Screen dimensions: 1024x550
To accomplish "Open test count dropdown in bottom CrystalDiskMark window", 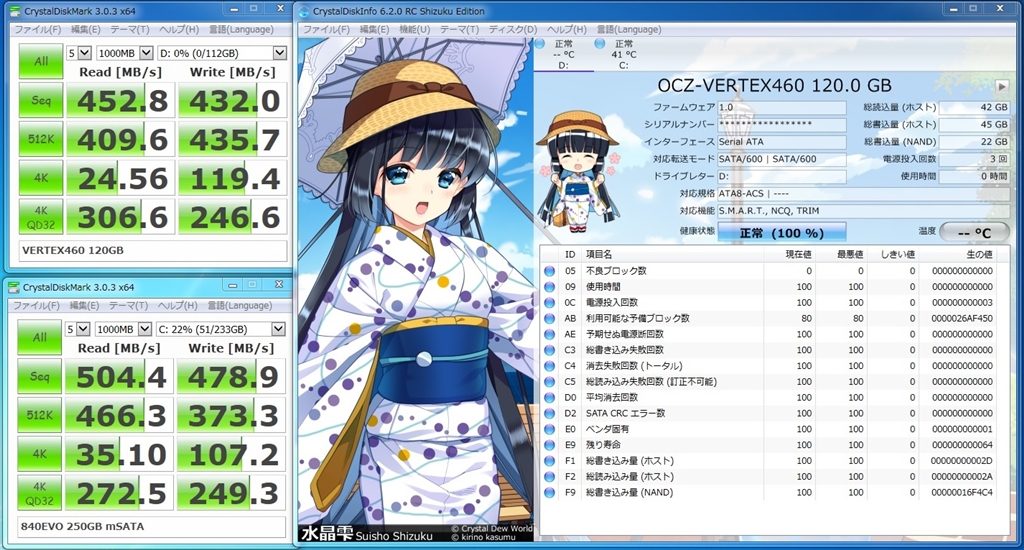I will coord(77,329).
